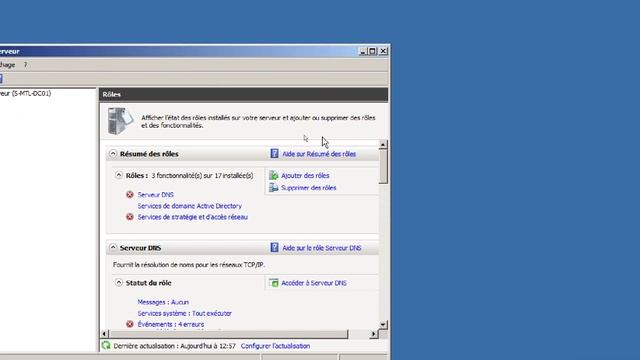640x360 pixels.
Task: Click the vertical scrollbar up arrow
Action: (x=383, y=144)
